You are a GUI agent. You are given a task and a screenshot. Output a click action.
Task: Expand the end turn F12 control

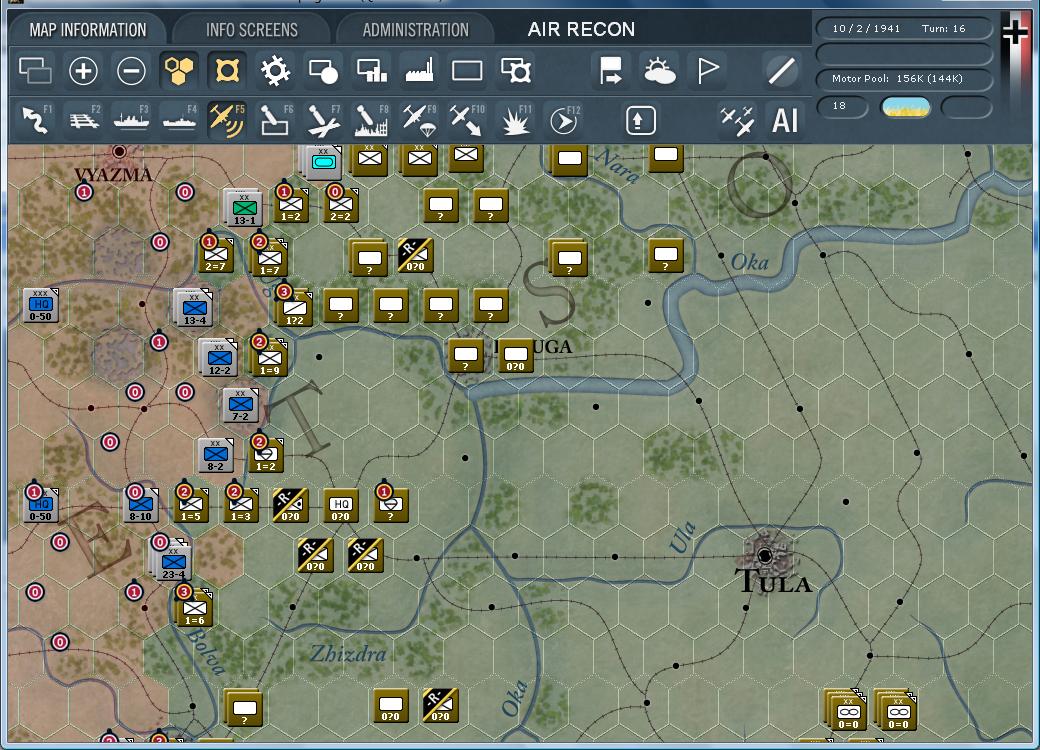(564, 120)
